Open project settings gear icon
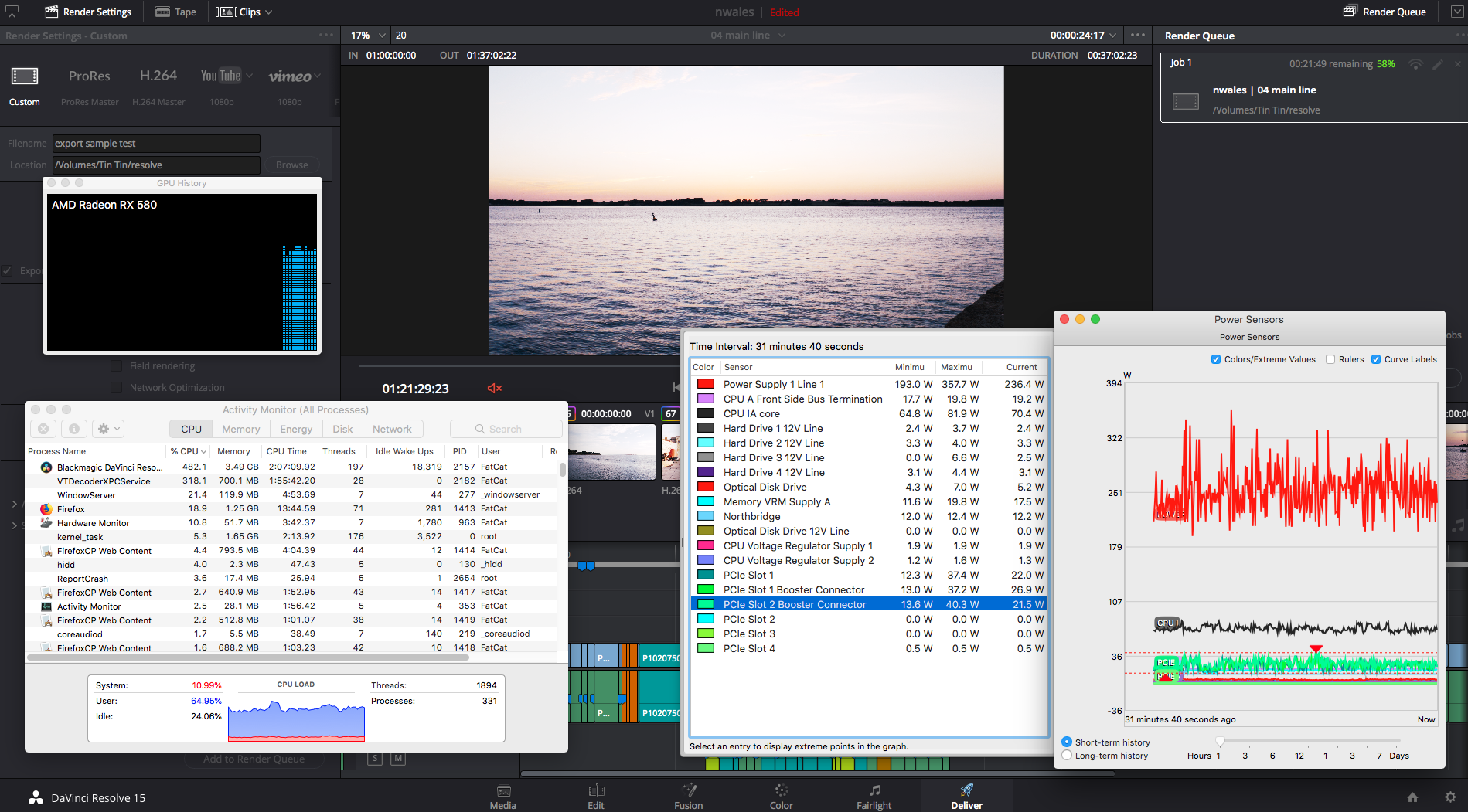 point(1450,797)
